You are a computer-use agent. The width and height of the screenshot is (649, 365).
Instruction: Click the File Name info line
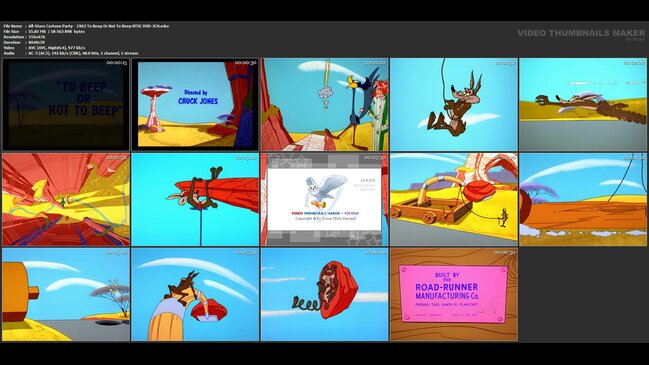pyautogui.click(x=86, y=26)
